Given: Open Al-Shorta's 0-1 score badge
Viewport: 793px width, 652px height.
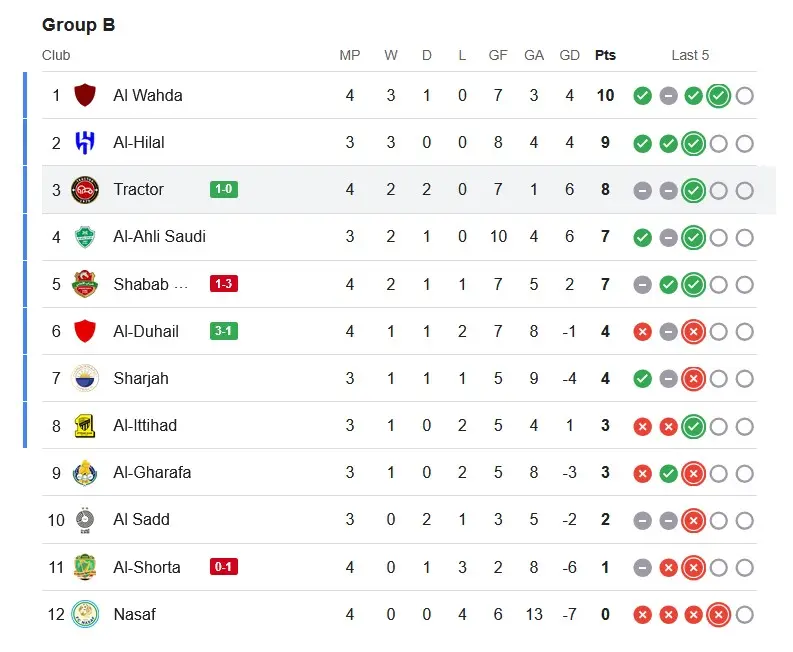Looking at the screenshot, I should pos(224,567).
